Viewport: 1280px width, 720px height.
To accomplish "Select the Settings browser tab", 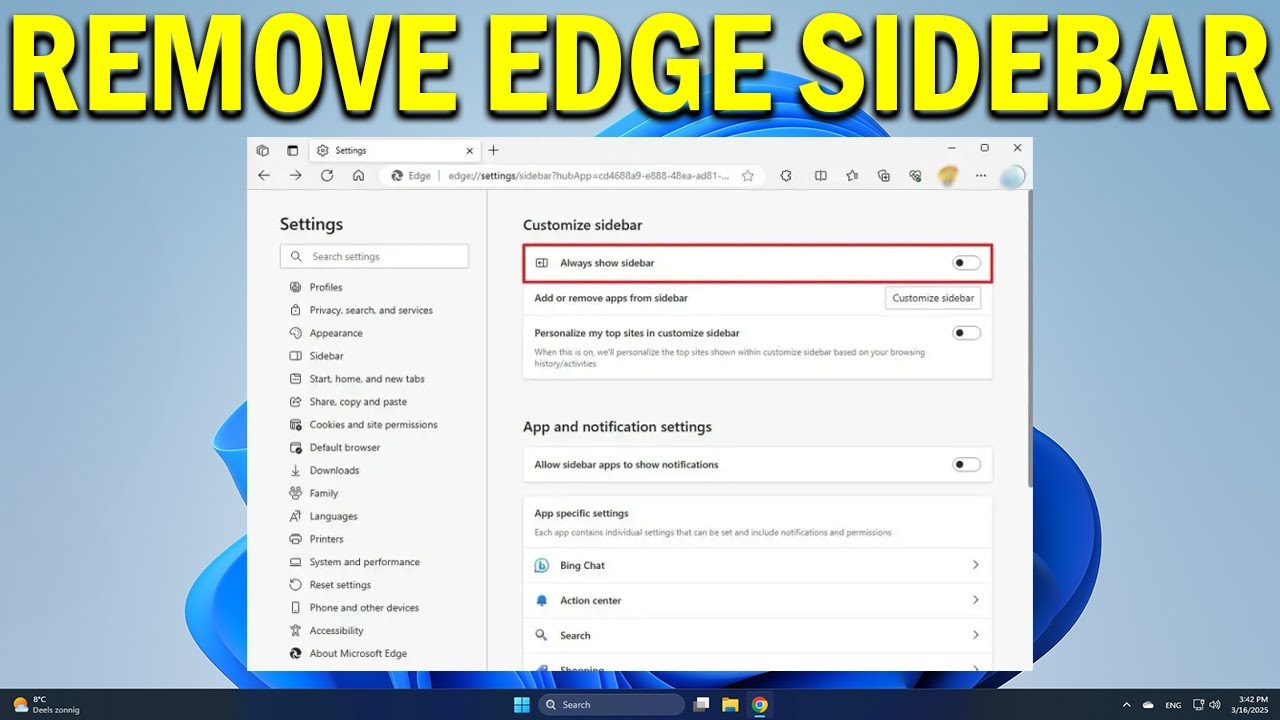I will pos(395,150).
